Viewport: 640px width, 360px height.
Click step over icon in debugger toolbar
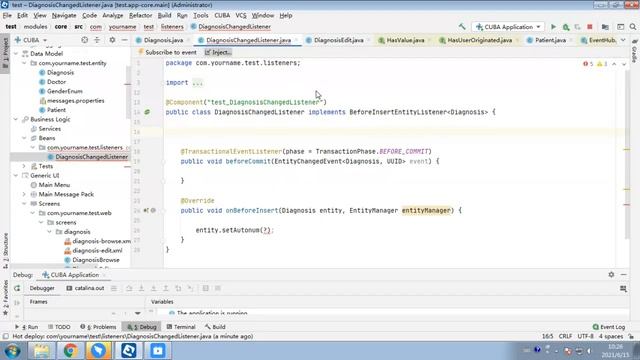coord(129,288)
